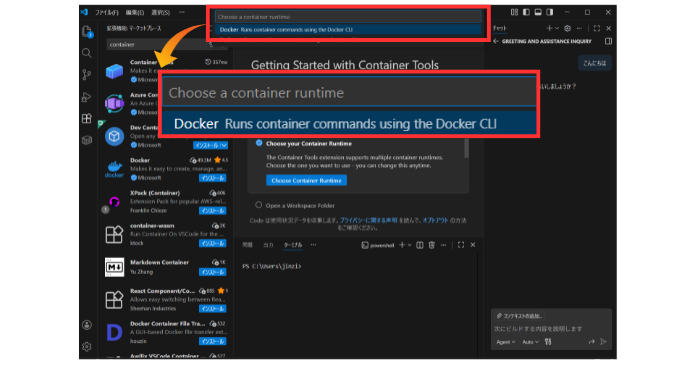The width and height of the screenshot is (698, 365).
Task: Focus the chat message input field
Action: point(551,328)
